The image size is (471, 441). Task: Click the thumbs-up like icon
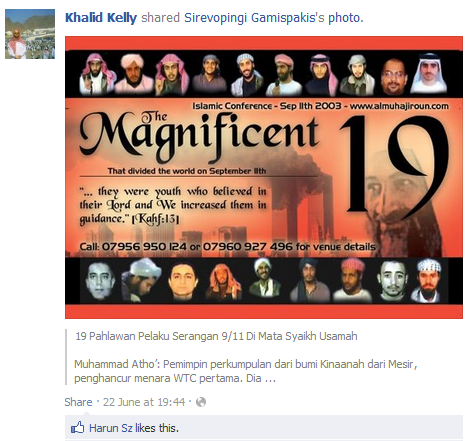pyautogui.click(x=77, y=427)
